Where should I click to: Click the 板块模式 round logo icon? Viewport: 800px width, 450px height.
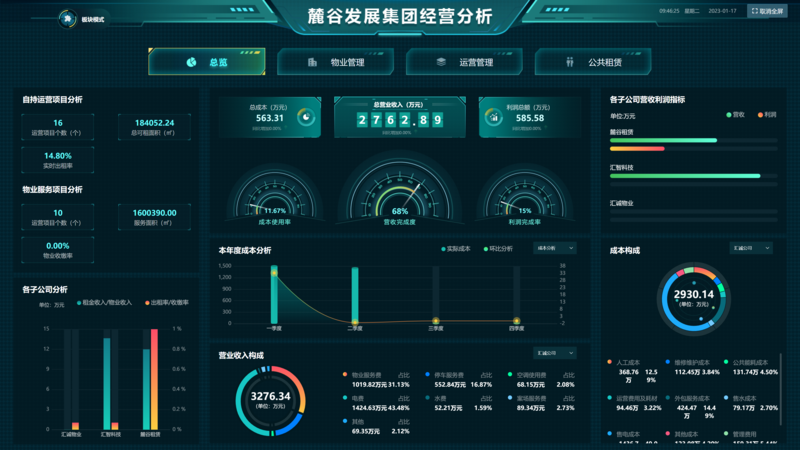[x=67, y=19]
